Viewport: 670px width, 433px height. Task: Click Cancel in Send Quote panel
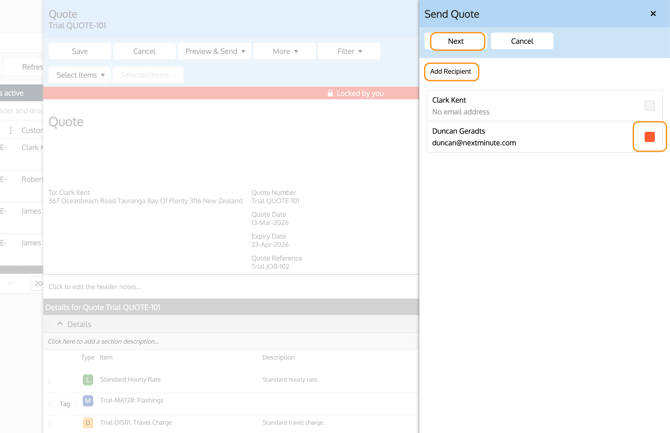pos(522,41)
